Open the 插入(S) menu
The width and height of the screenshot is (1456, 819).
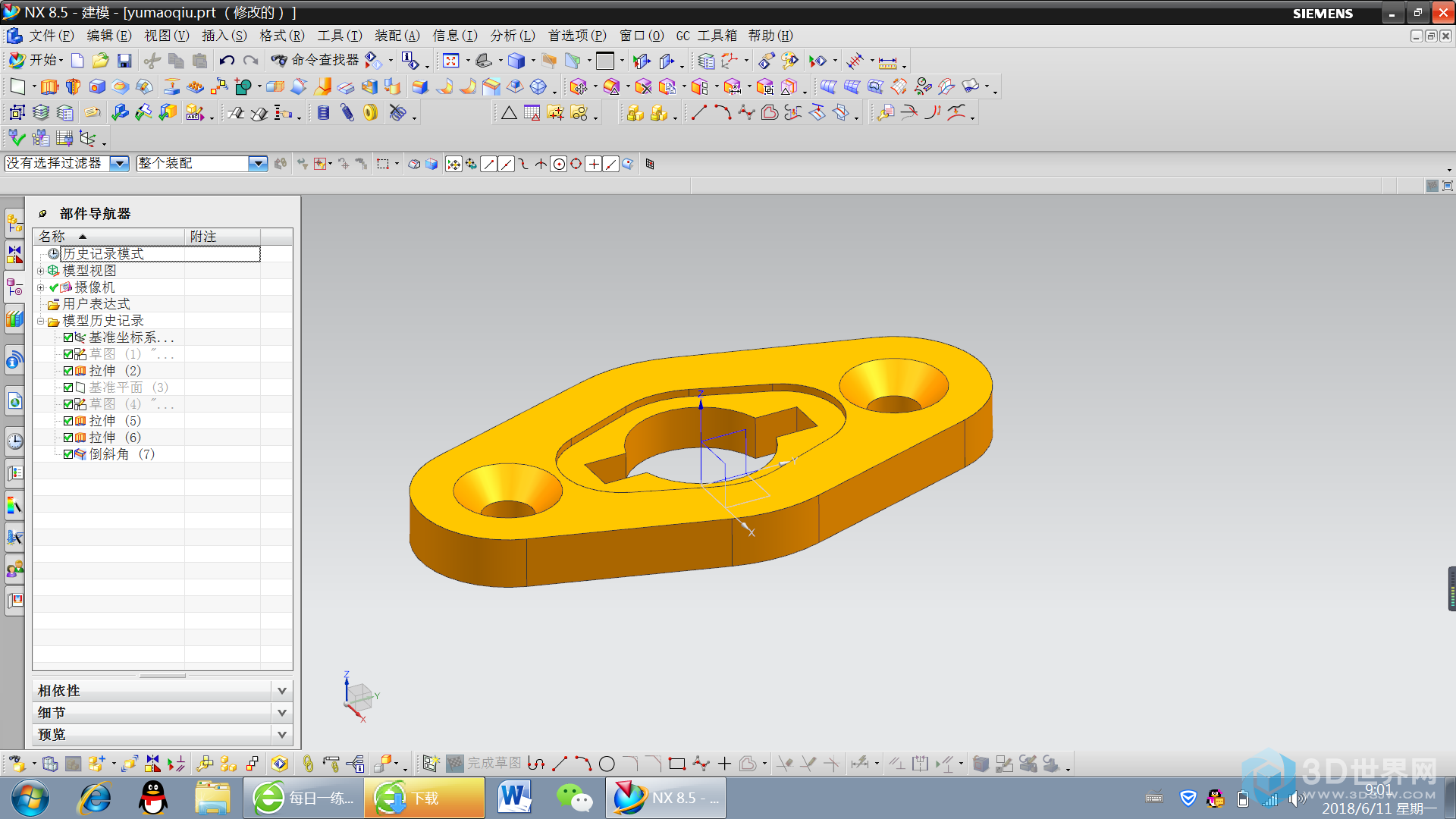tap(224, 36)
